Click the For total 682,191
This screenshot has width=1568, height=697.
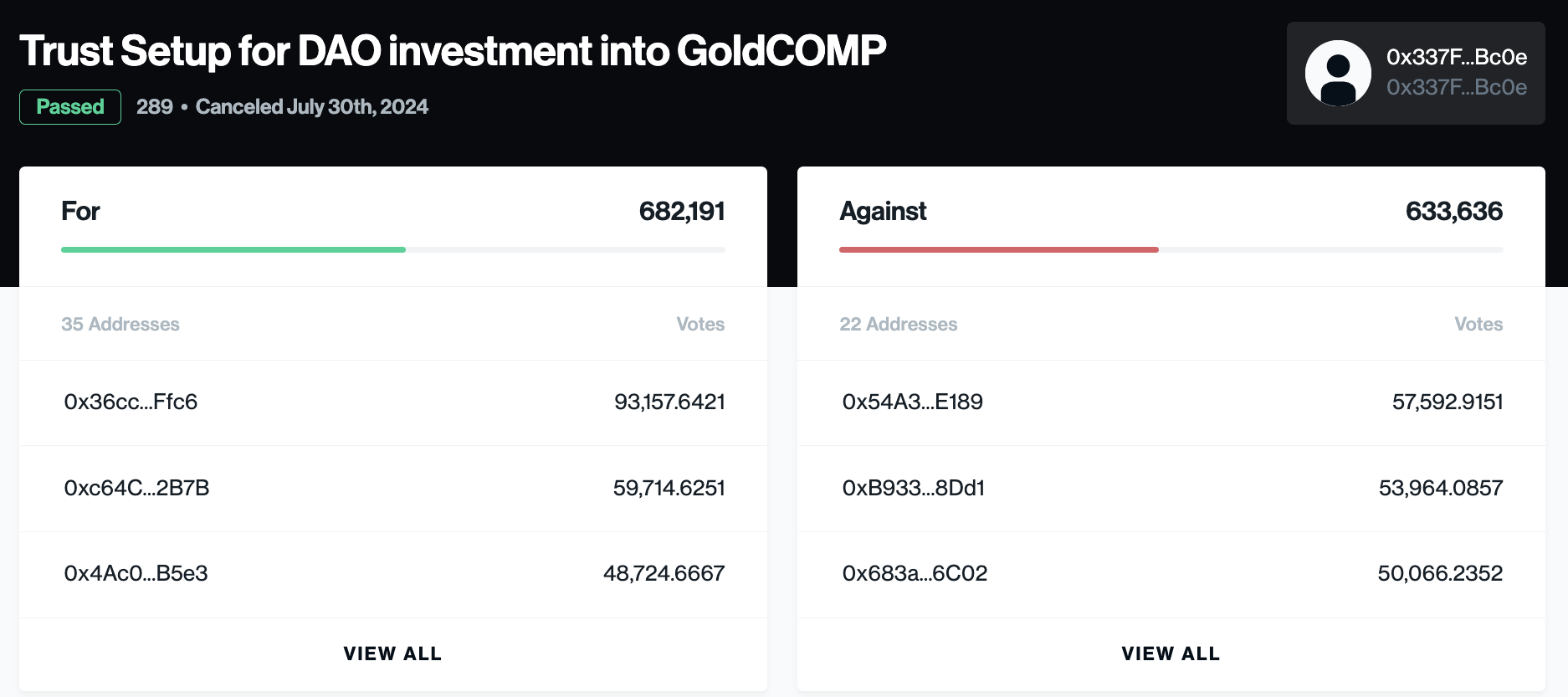point(682,211)
